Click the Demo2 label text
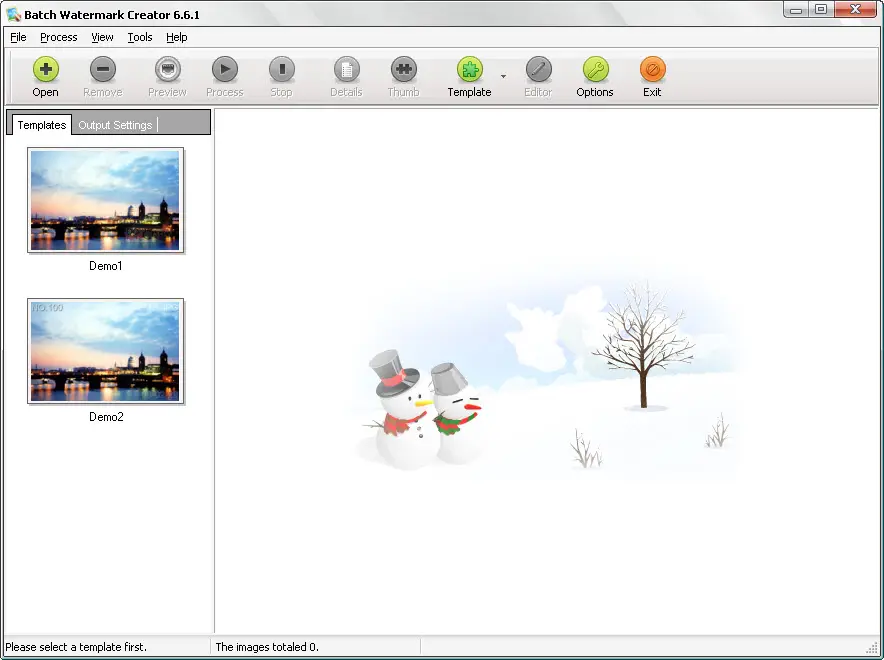The height and width of the screenshot is (660, 884). pyautogui.click(x=106, y=417)
